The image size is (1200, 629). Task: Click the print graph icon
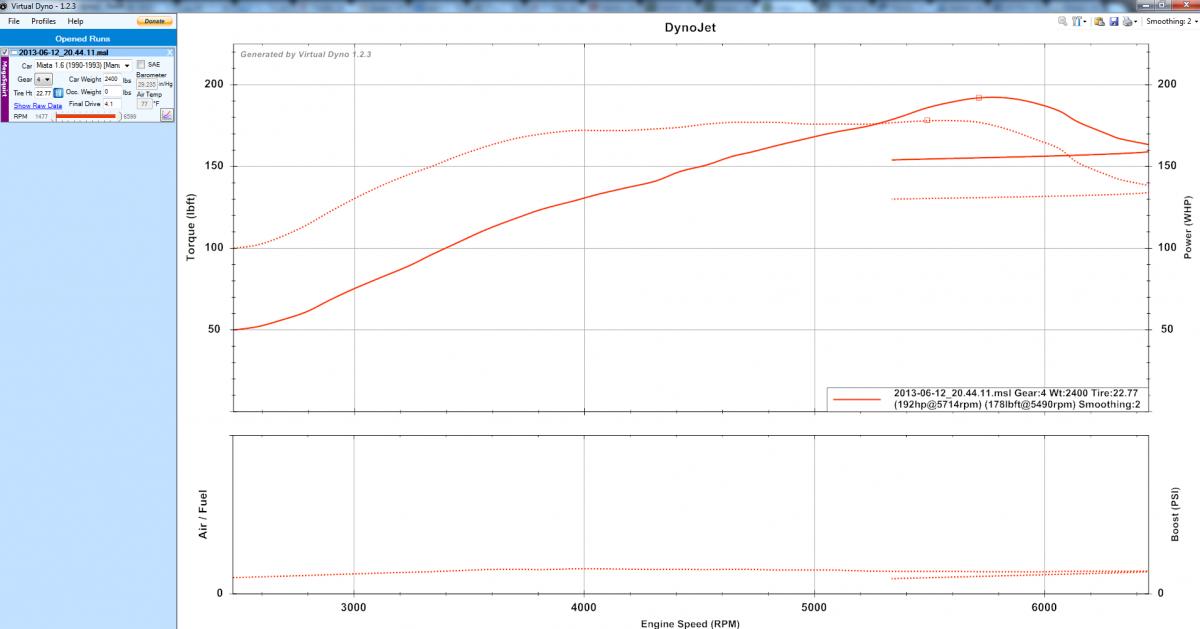point(1127,21)
